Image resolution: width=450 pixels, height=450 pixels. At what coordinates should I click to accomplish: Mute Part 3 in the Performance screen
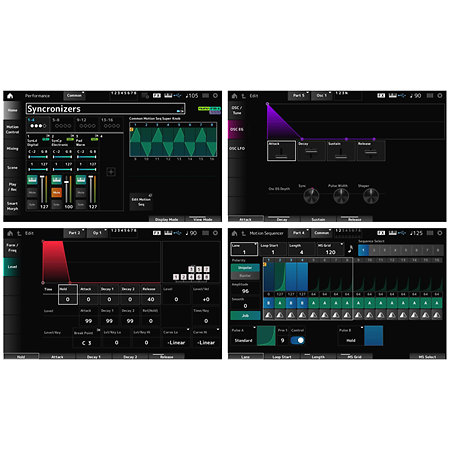coord(81,192)
